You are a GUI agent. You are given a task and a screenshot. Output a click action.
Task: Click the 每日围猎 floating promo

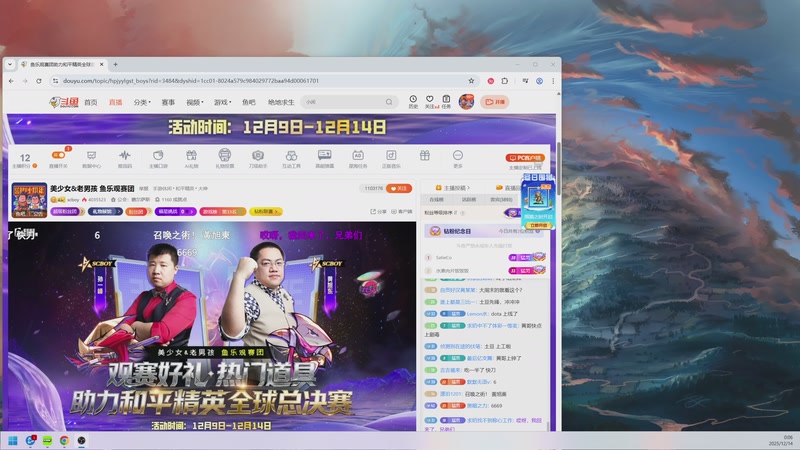[x=538, y=201]
